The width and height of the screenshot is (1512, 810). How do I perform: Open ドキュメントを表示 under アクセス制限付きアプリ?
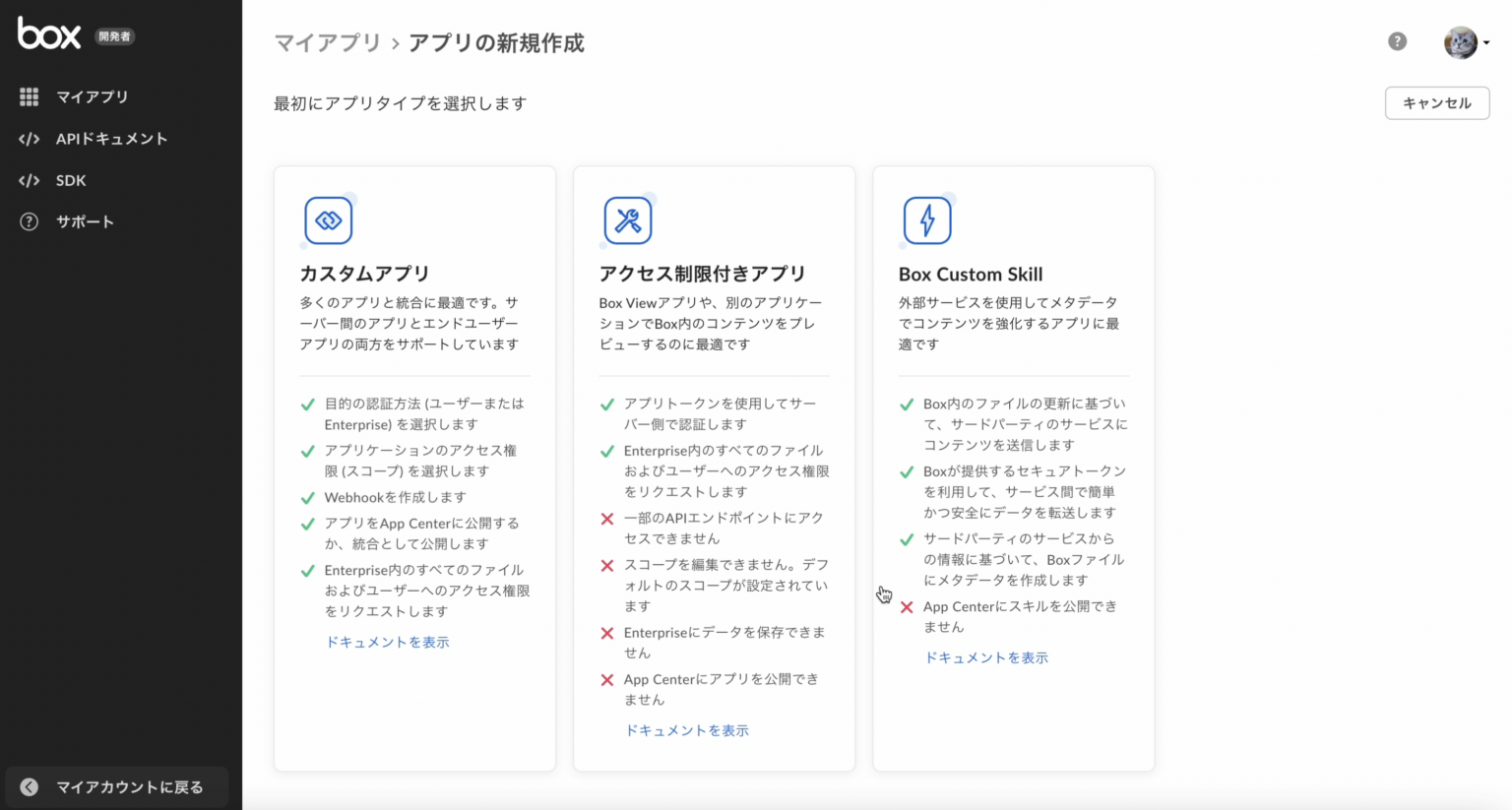[686, 729]
